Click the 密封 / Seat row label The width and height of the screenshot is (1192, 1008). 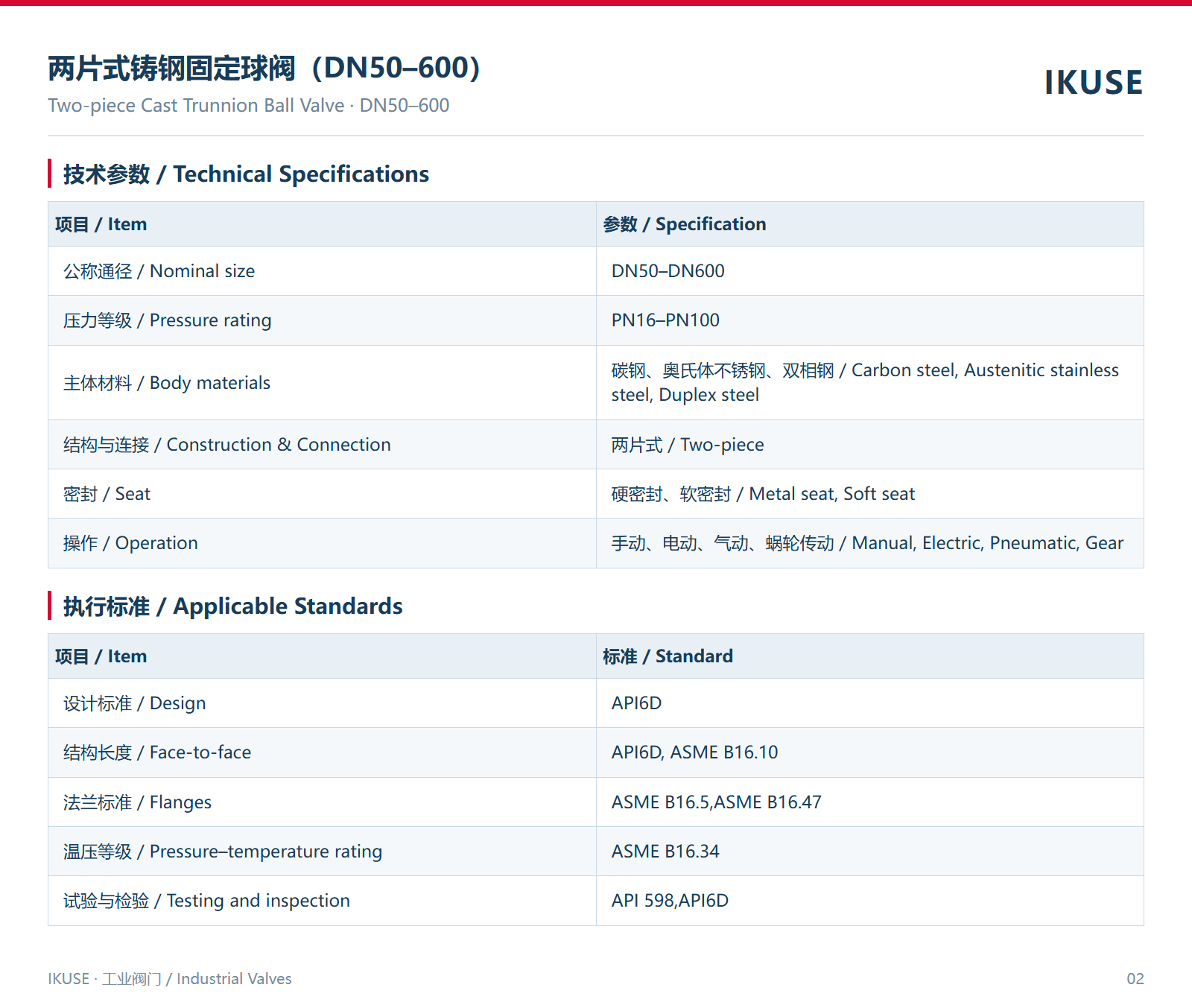click(x=107, y=494)
